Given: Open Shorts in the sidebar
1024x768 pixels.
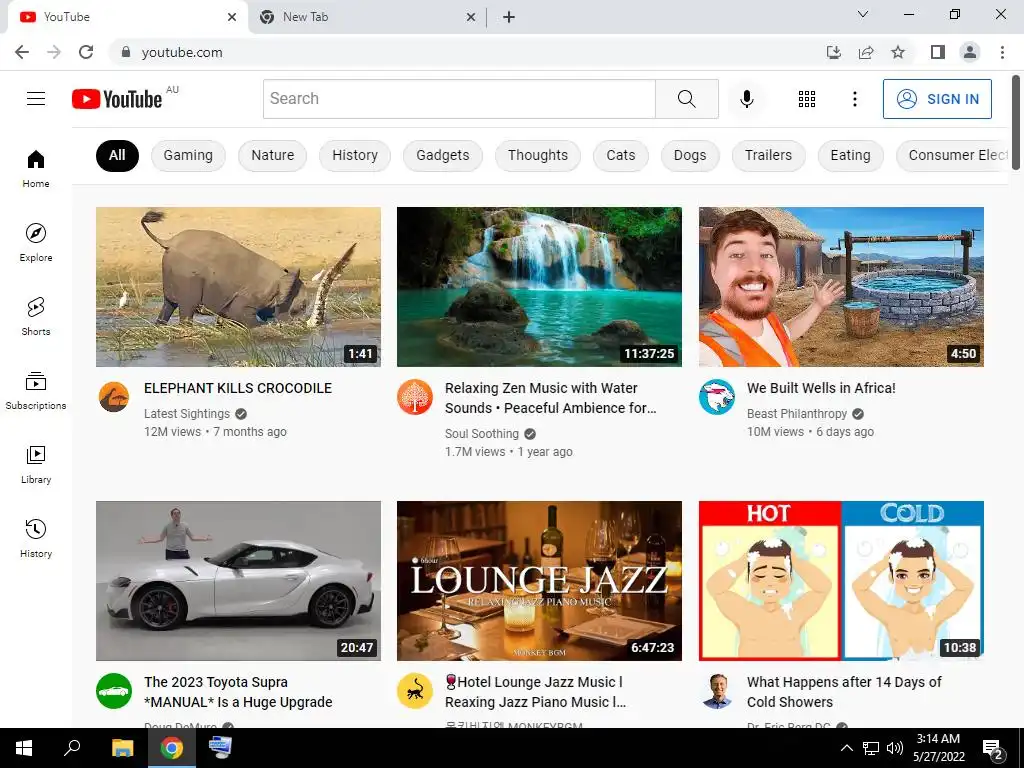Looking at the screenshot, I should click(x=36, y=316).
